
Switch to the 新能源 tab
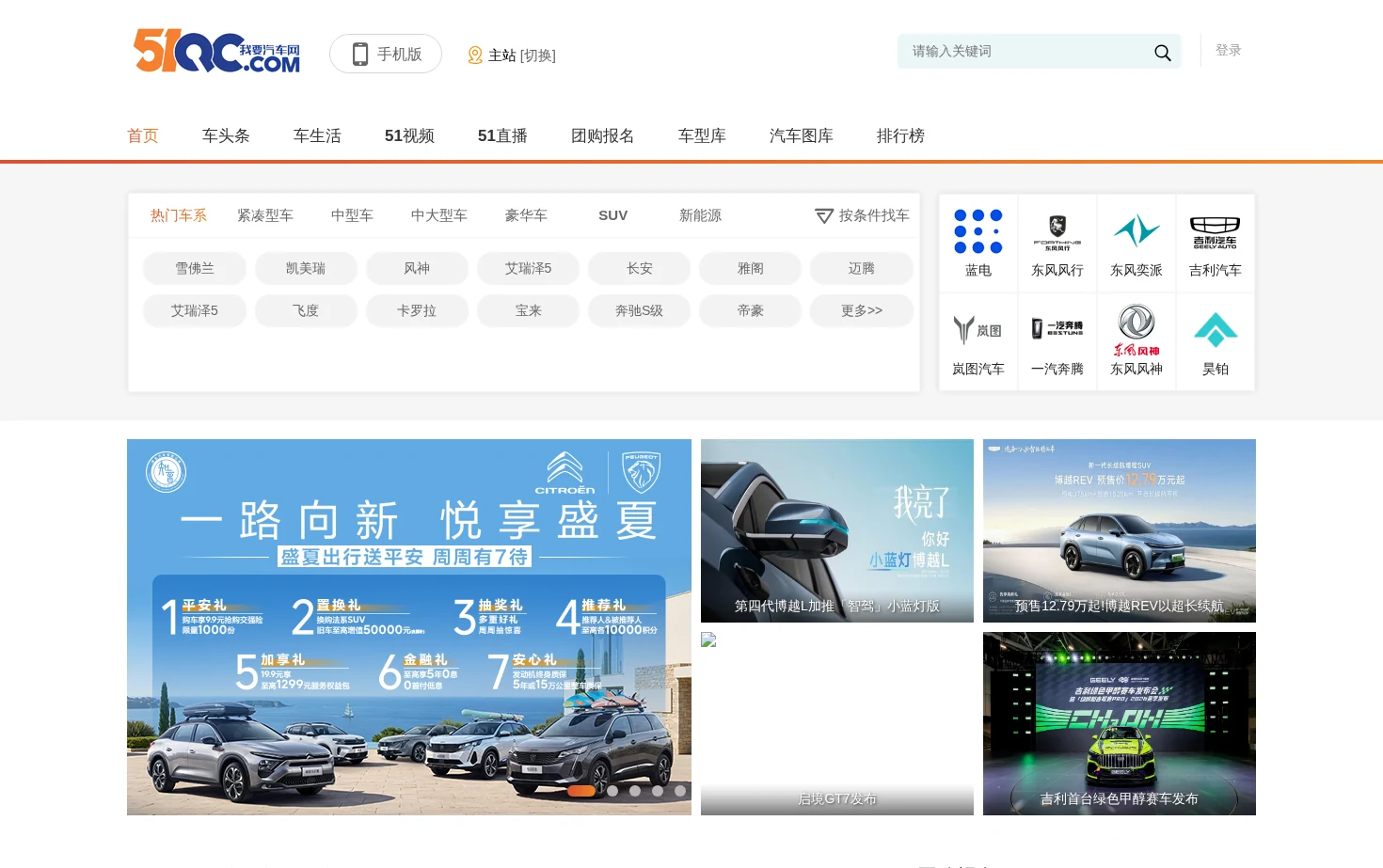click(x=700, y=215)
